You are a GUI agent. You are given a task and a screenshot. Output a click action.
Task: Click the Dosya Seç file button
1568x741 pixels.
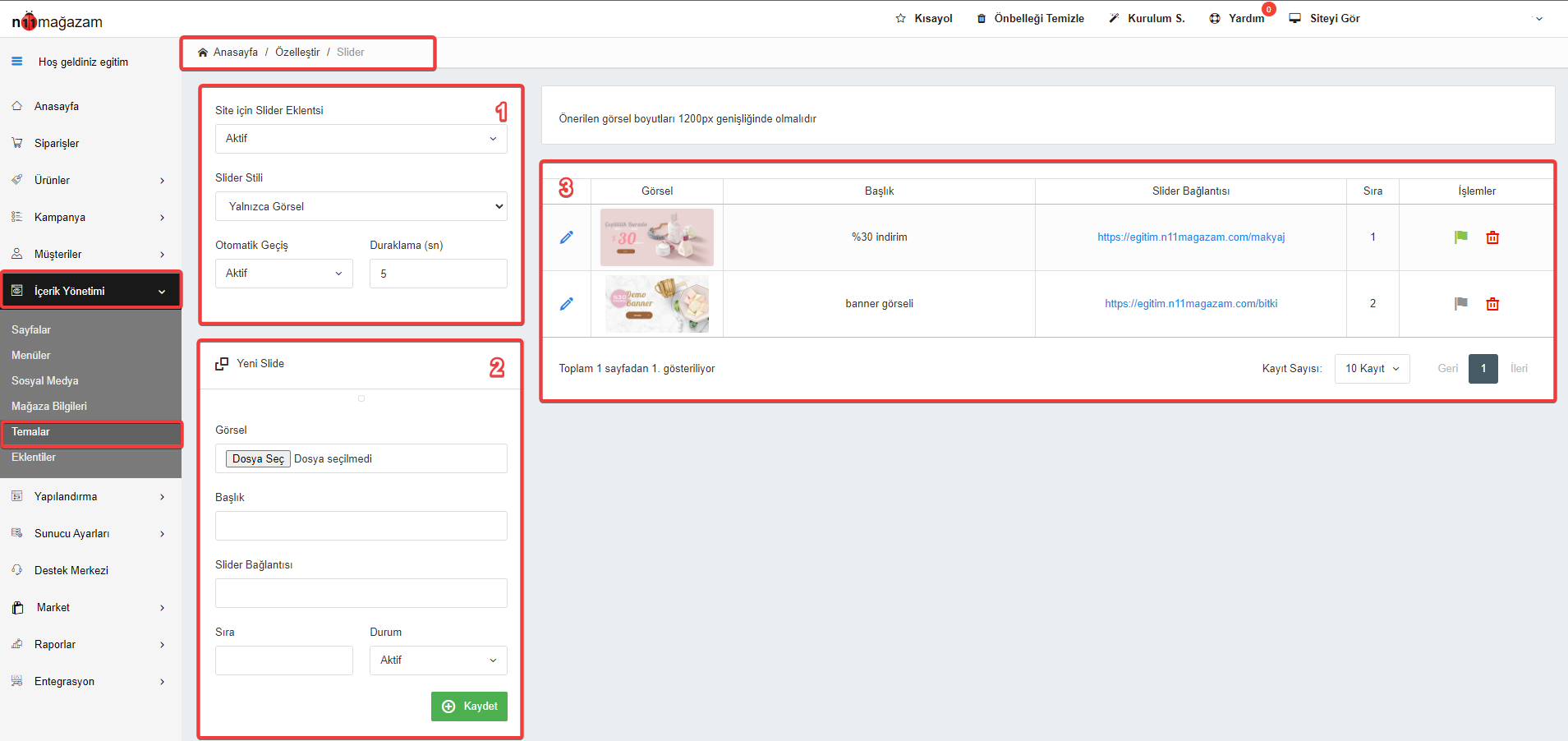pyautogui.click(x=258, y=458)
